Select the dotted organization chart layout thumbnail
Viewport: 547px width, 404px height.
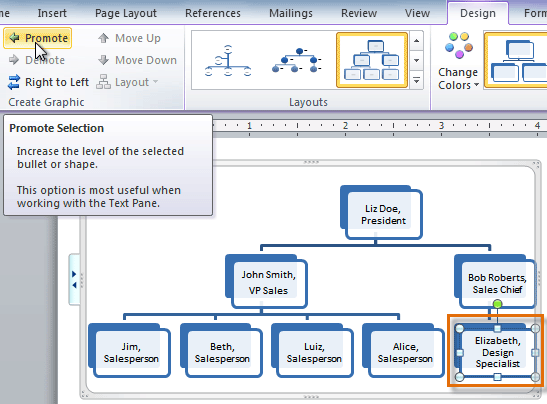297,60
